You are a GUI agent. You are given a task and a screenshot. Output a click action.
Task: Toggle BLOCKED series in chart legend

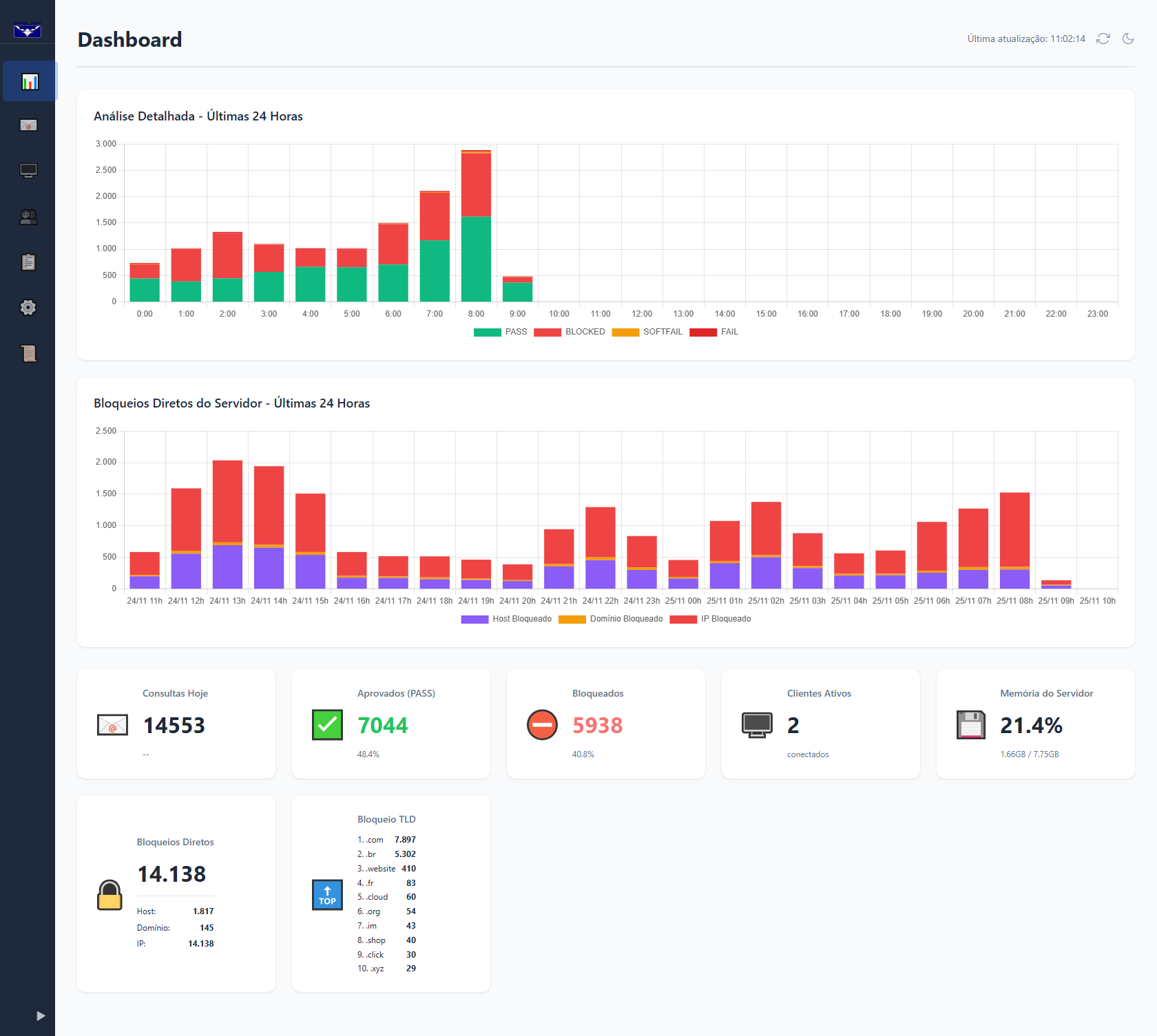click(x=570, y=332)
